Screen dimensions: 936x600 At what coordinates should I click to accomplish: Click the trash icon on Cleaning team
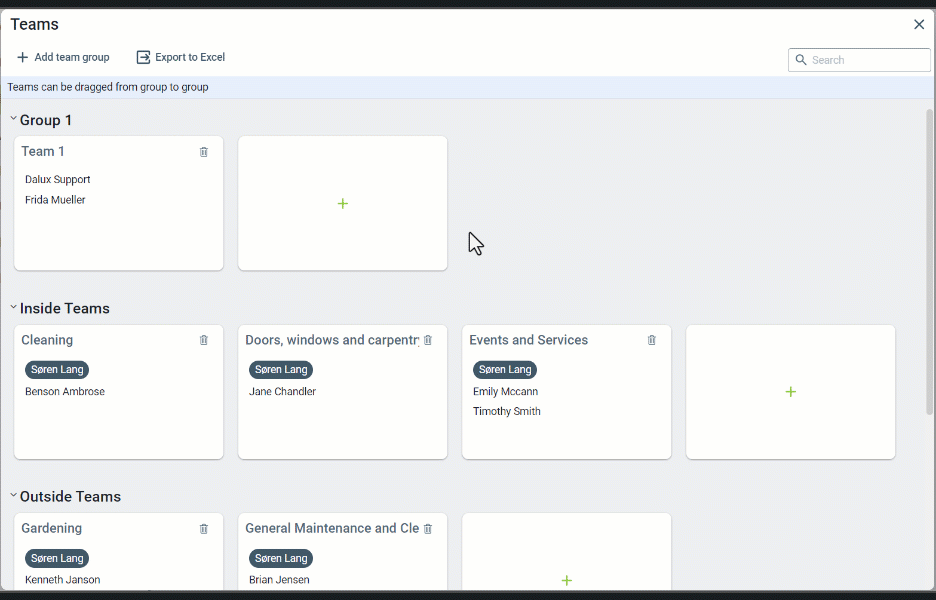tap(204, 340)
